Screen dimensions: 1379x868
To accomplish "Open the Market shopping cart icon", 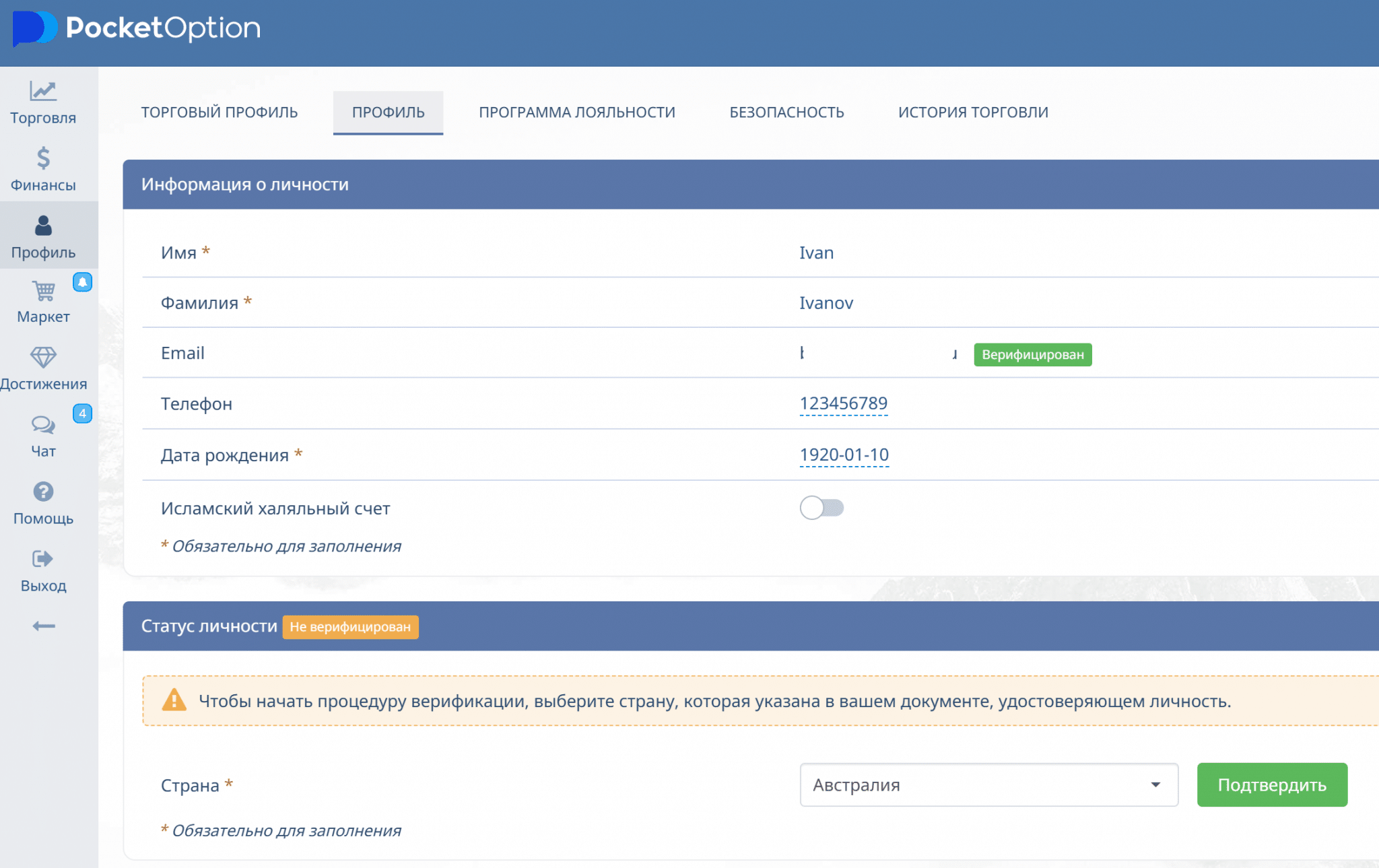I will tap(43, 291).
